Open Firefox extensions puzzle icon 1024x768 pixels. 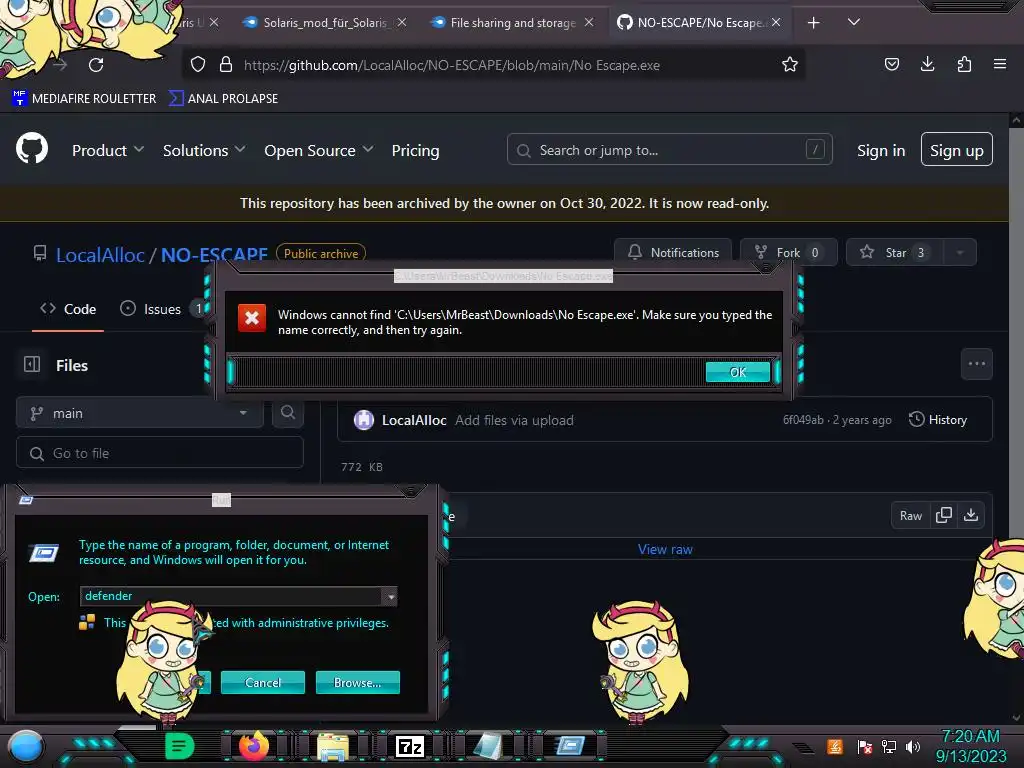[x=964, y=64]
